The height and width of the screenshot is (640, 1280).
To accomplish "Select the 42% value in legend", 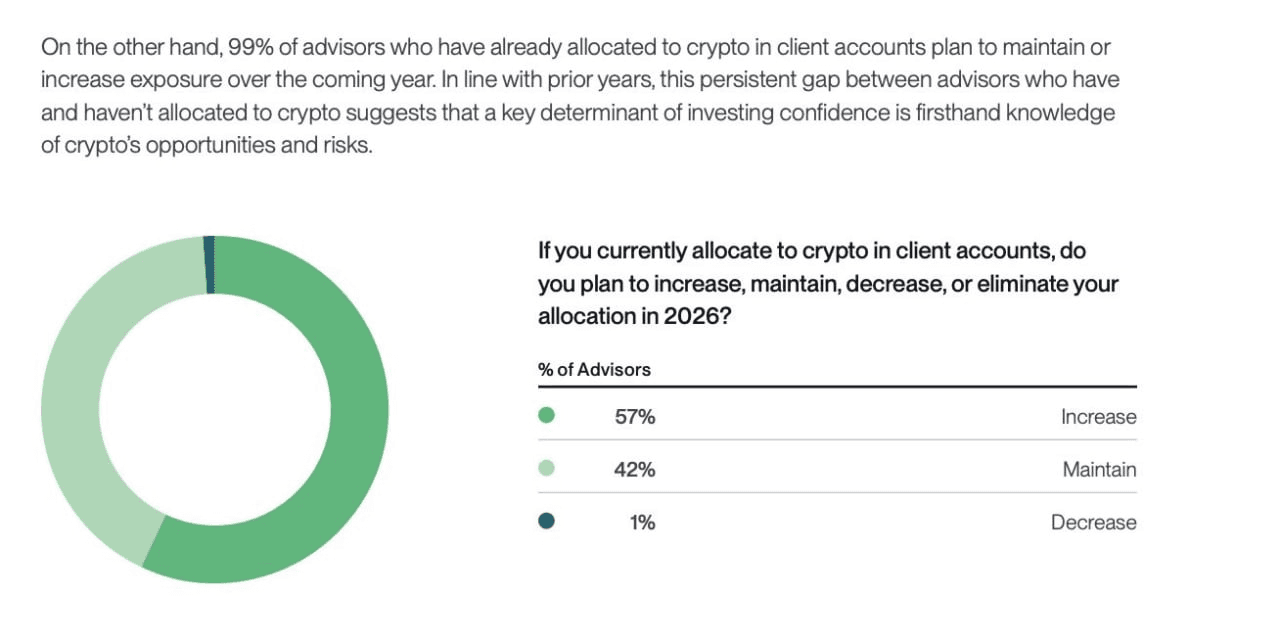I will (x=635, y=469).
